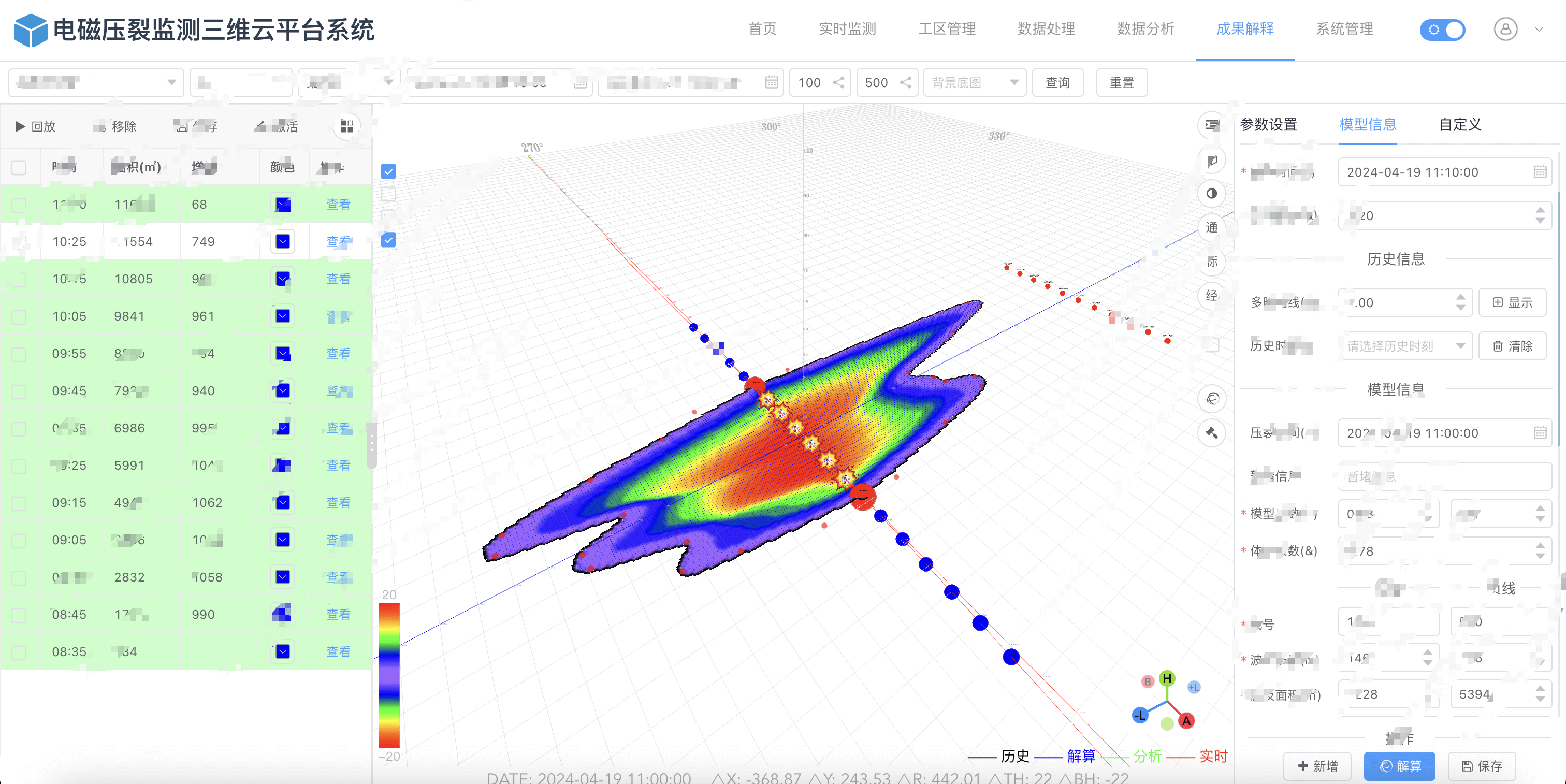Click the 重置 reset button
Image resolution: width=1566 pixels, height=784 pixels.
click(1122, 82)
